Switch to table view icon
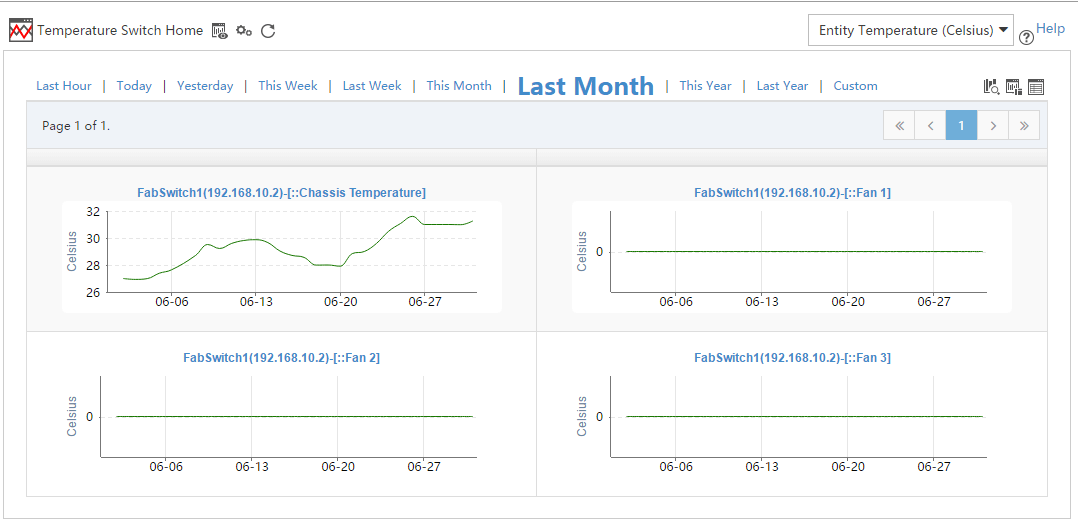 pyautogui.click(x=1036, y=87)
